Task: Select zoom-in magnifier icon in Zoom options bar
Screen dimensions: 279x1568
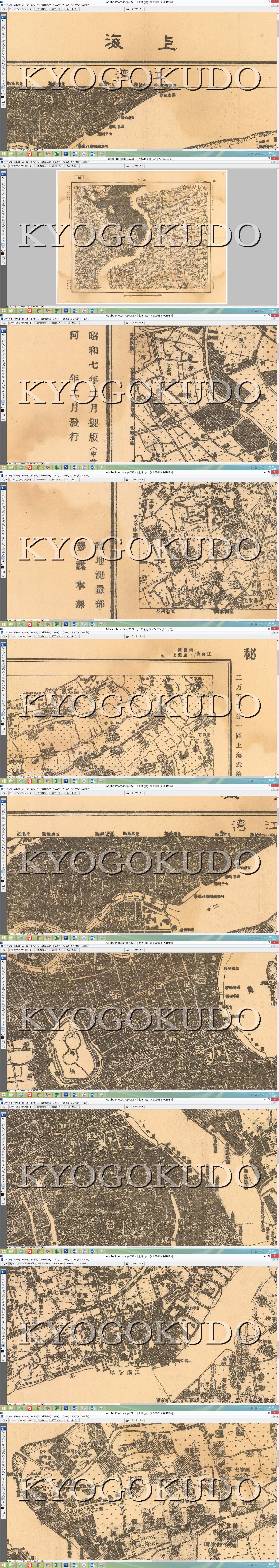Action: (x=10, y=1264)
